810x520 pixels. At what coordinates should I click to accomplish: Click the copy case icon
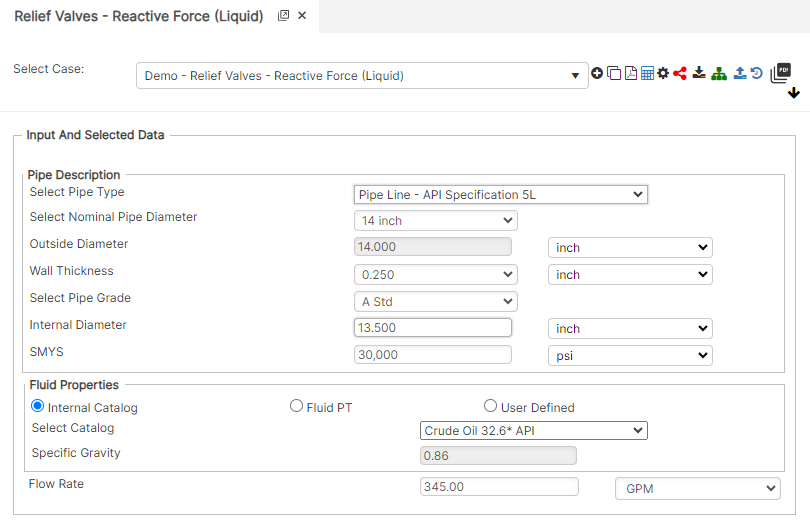coord(614,73)
